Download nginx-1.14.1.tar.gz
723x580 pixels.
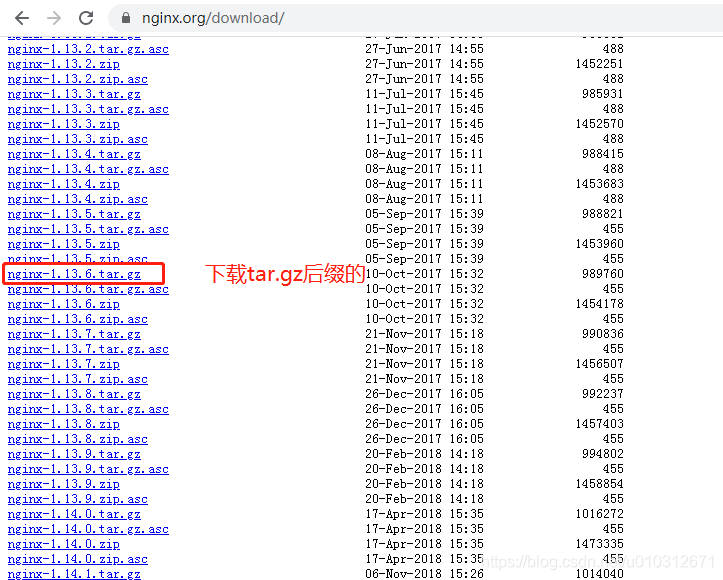tap(74, 574)
